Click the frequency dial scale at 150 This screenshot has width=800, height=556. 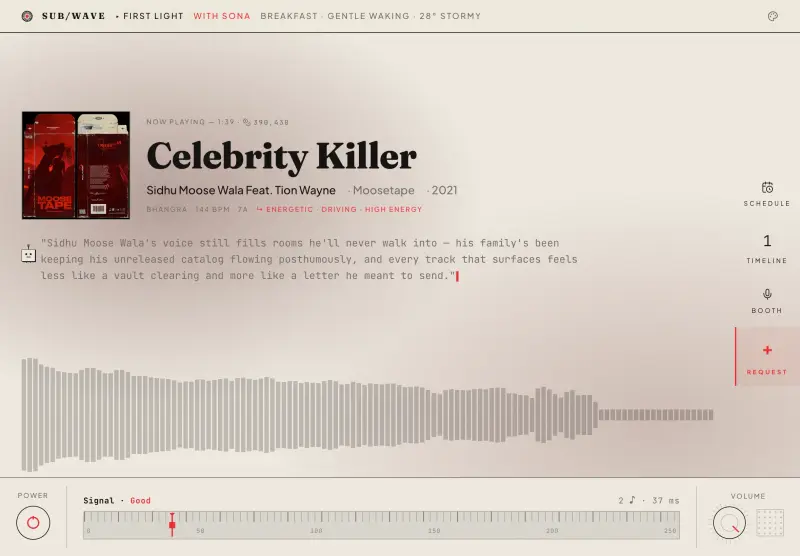click(434, 530)
